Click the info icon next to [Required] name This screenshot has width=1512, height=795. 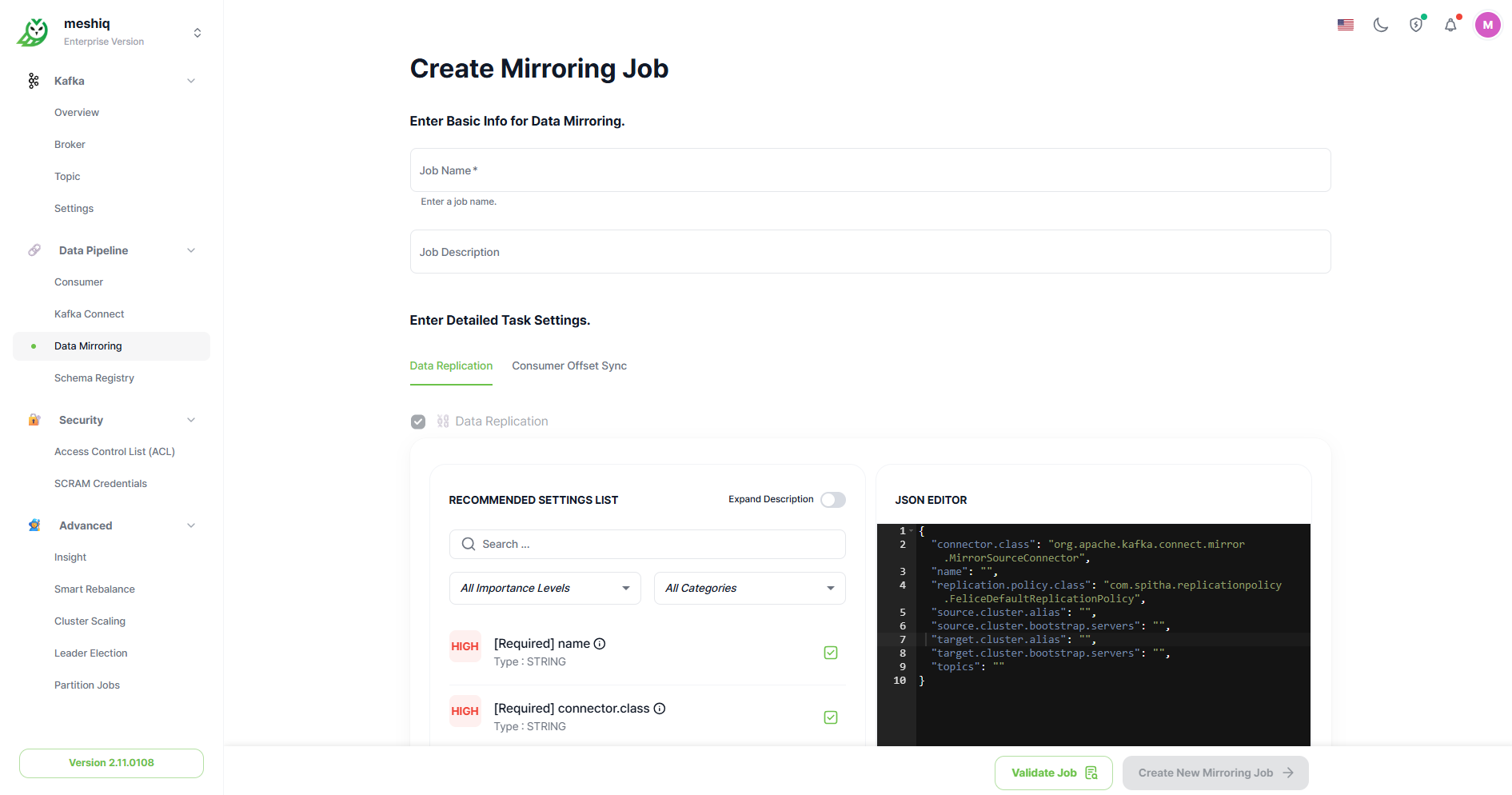coord(600,644)
